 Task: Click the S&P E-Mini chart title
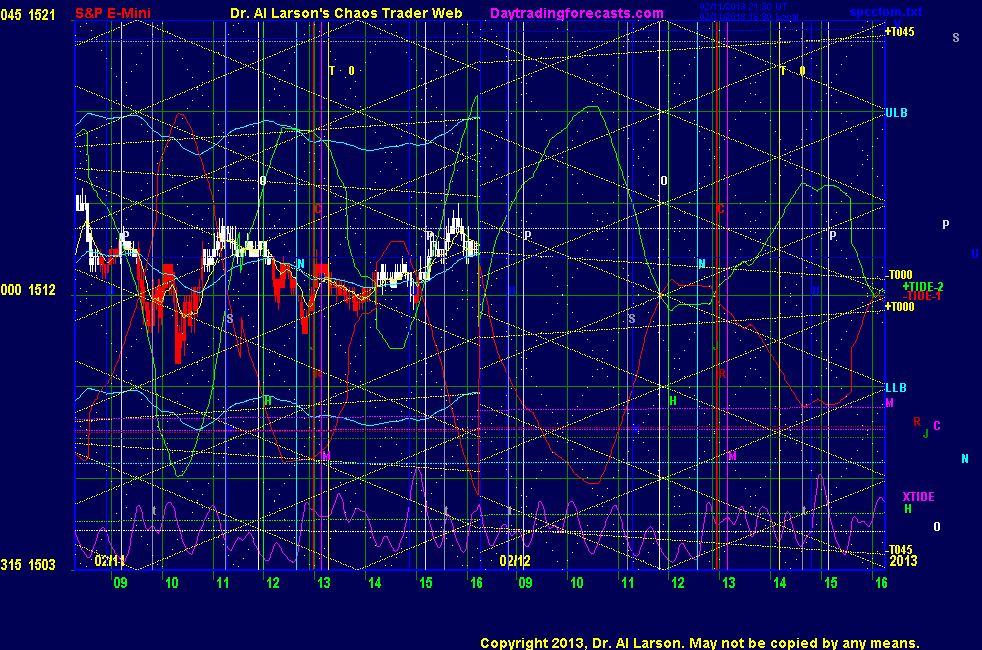113,13
